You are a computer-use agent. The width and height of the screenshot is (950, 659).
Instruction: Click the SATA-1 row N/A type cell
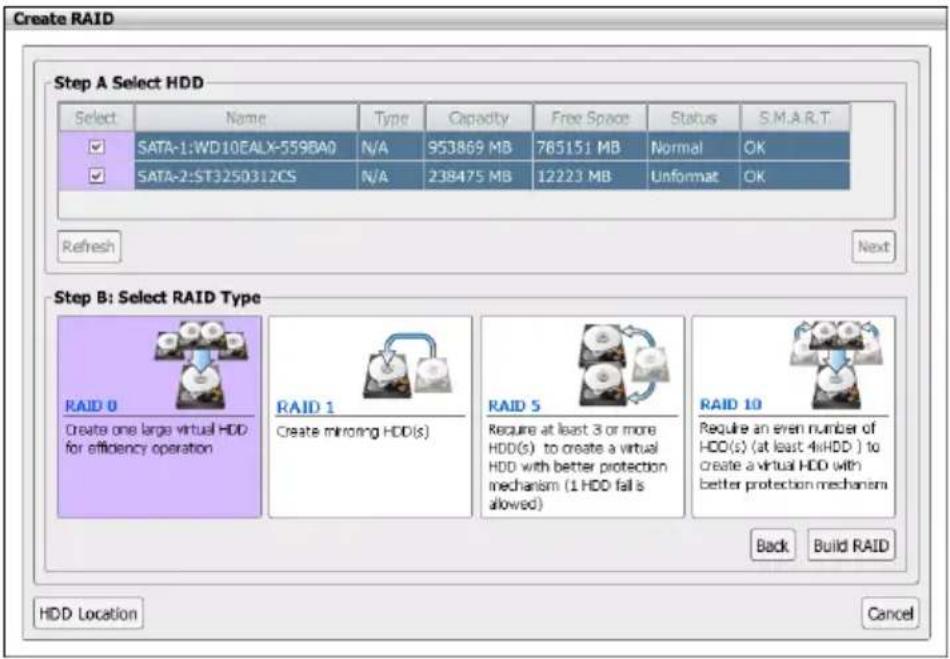391,147
